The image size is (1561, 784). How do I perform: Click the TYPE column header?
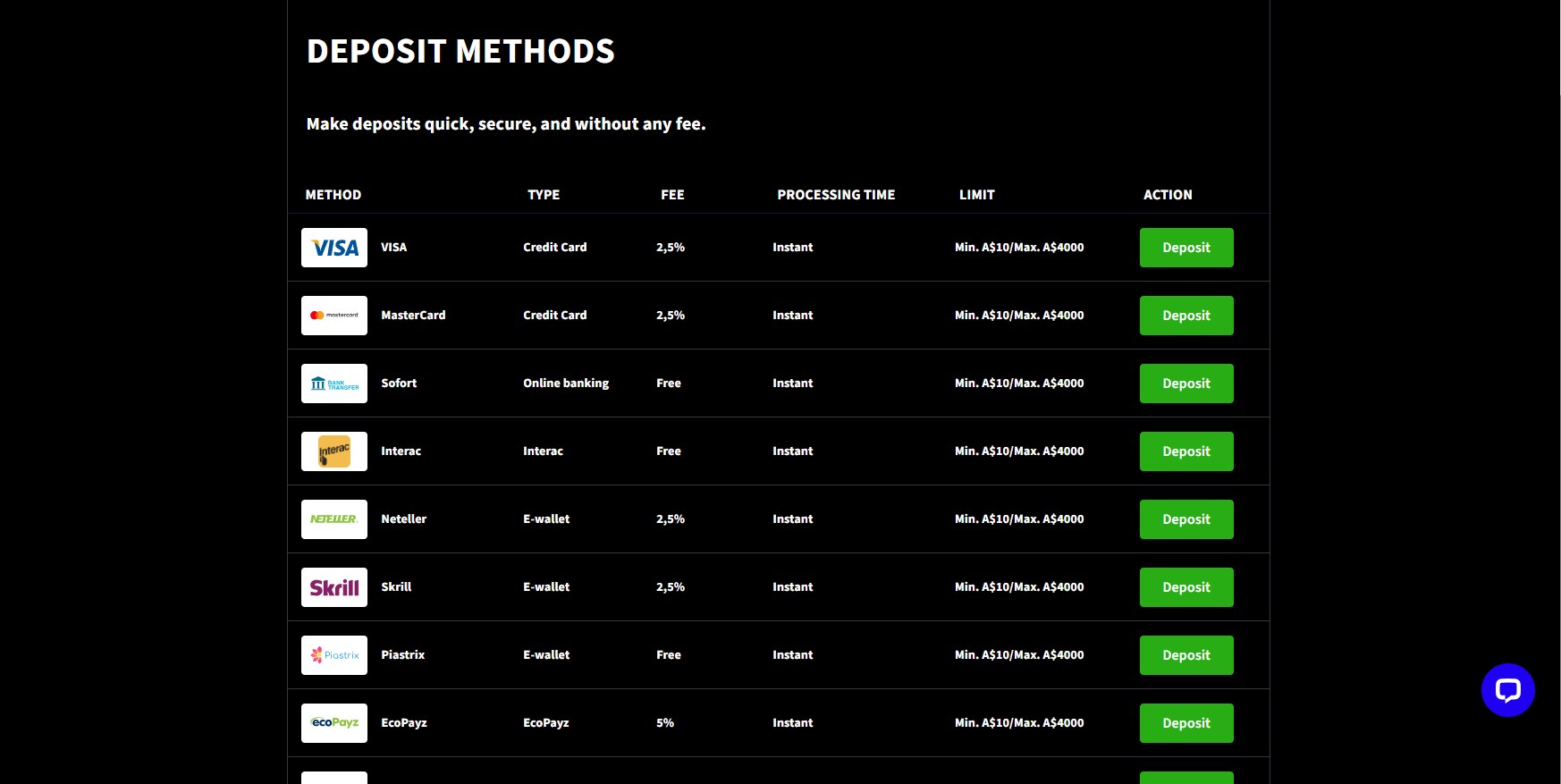coord(544,195)
